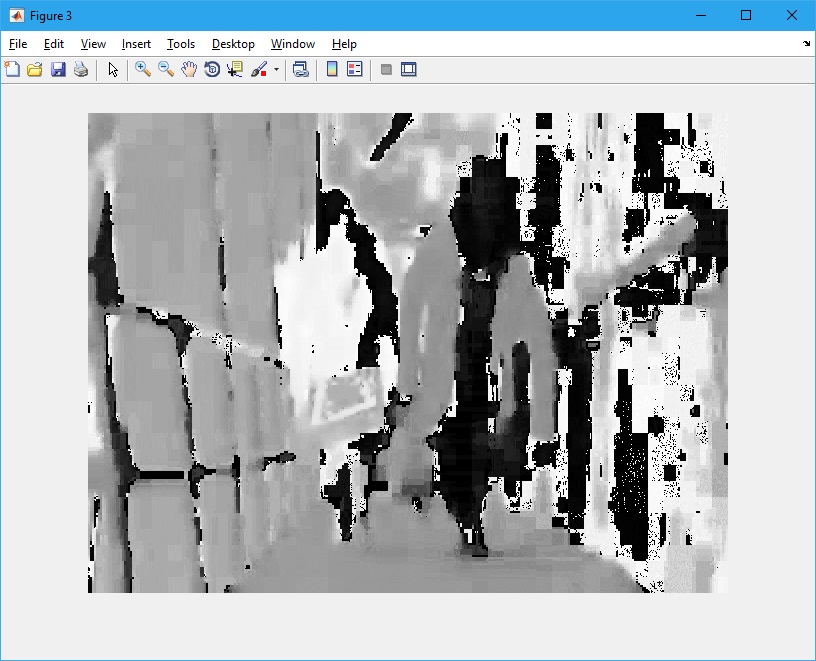Enable the Rotate 3D tool

tap(212, 69)
